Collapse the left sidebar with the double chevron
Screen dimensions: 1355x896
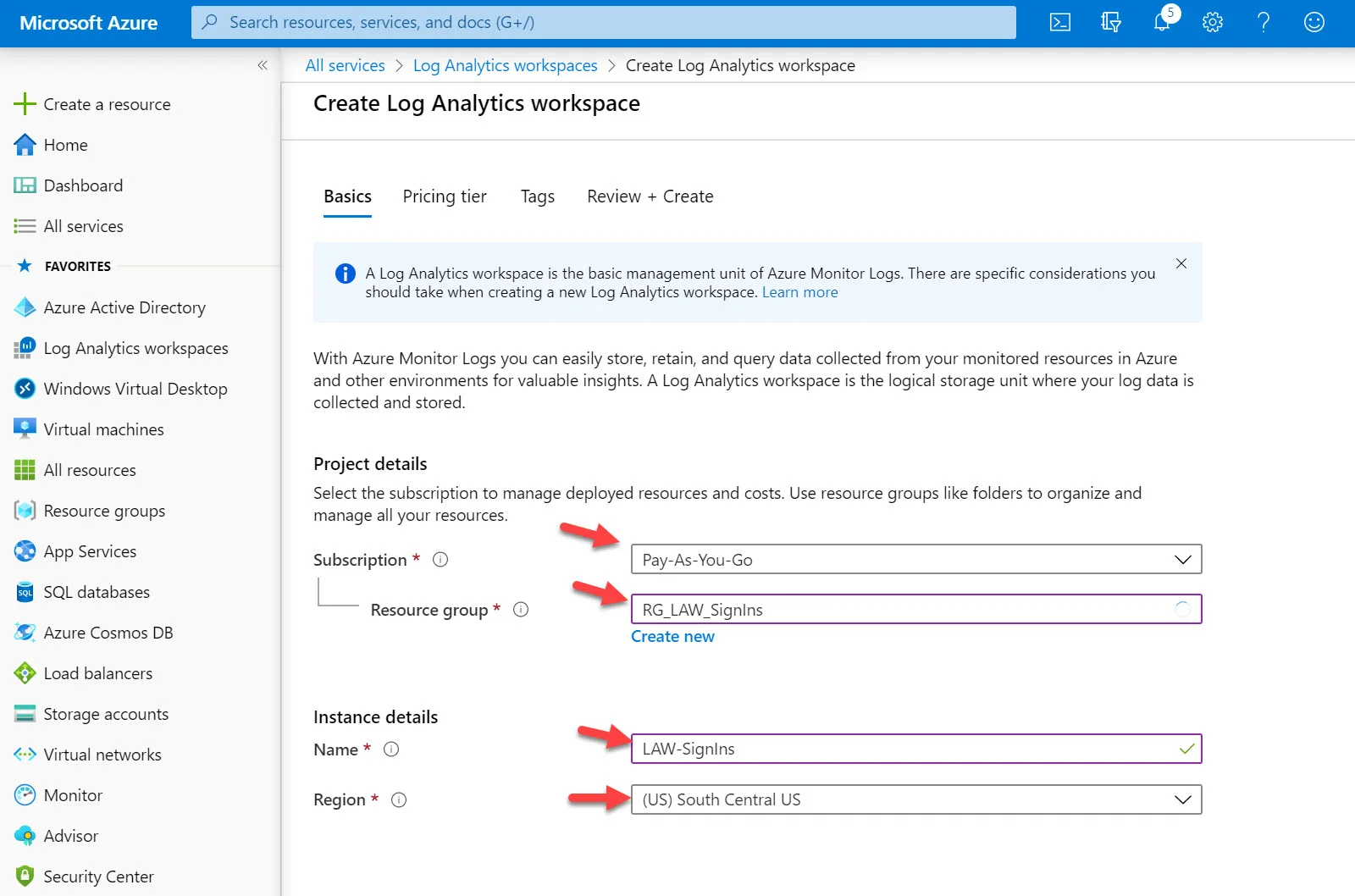263,65
